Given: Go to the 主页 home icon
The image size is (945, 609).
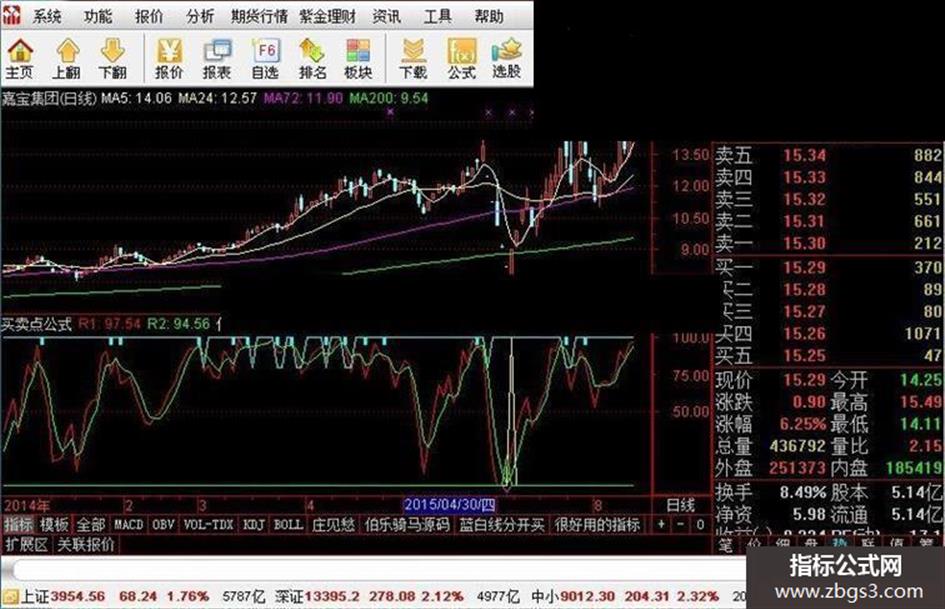Looking at the screenshot, I should click(x=20, y=58).
